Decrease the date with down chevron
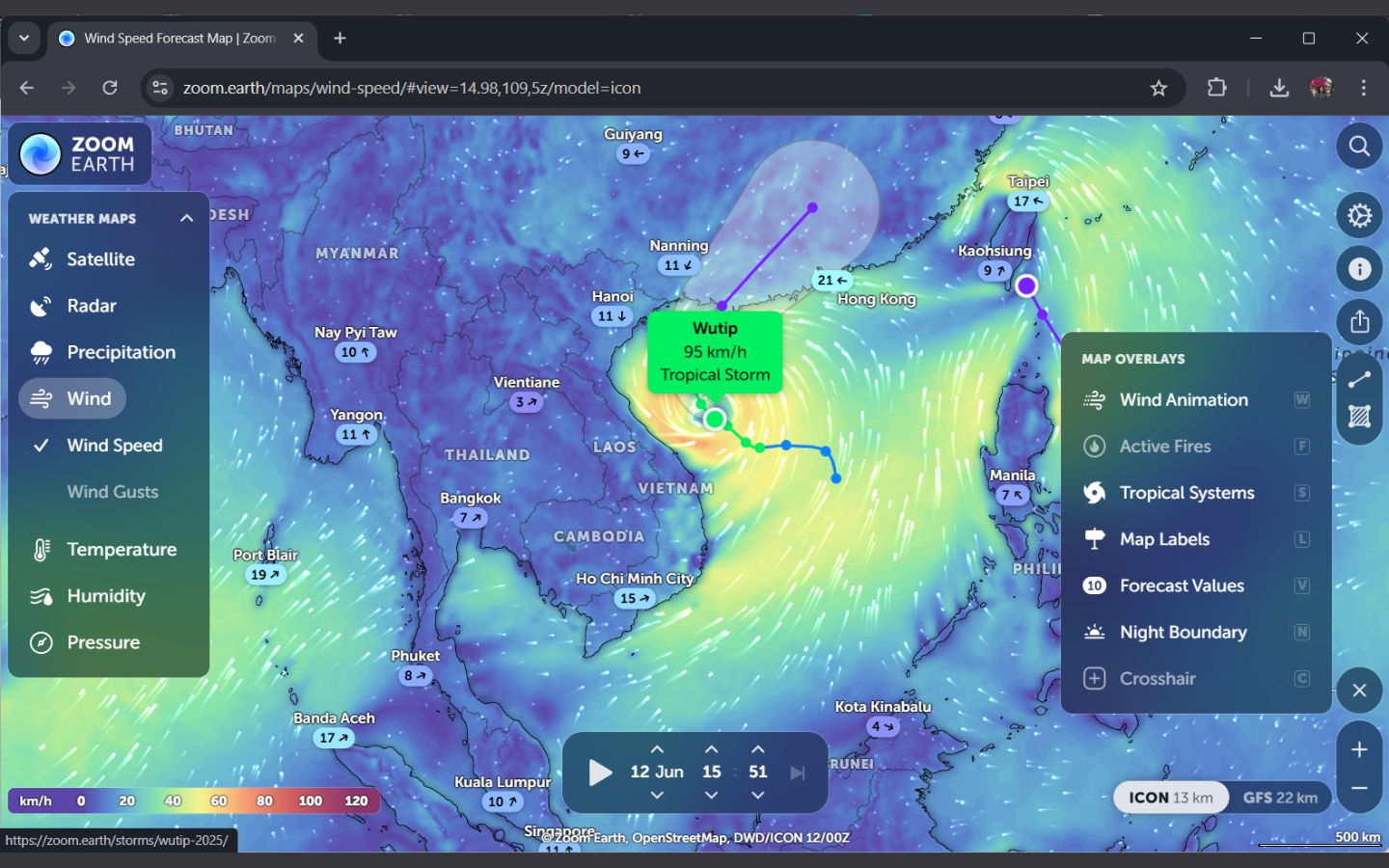This screenshot has width=1389, height=868. (657, 795)
